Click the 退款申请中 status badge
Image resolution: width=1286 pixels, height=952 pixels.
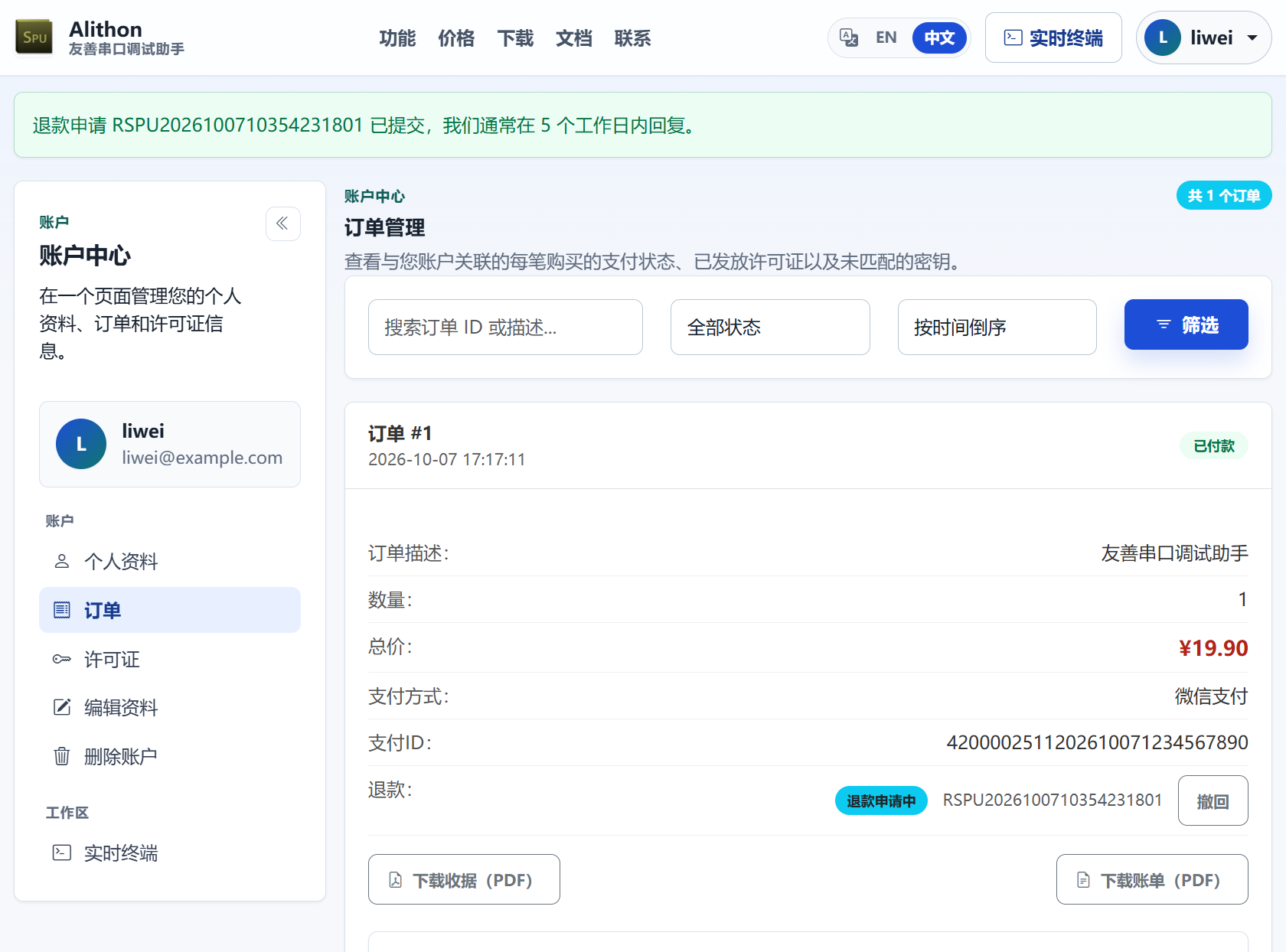pyautogui.click(x=881, y=800)
